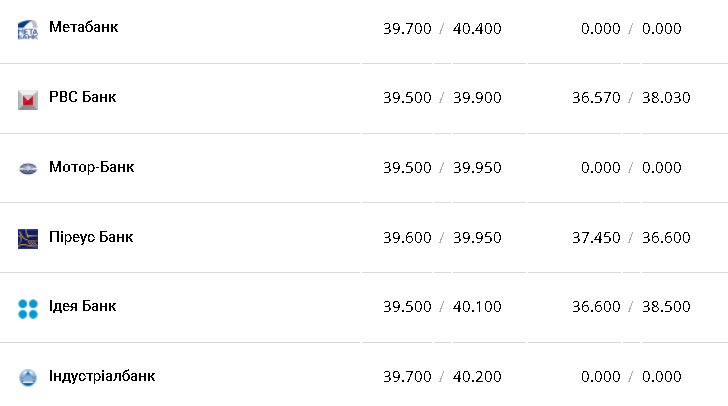This screenshot has height=406, width=728.
Task: Select Піреус Банк rate 37.450
Action: 601,237
